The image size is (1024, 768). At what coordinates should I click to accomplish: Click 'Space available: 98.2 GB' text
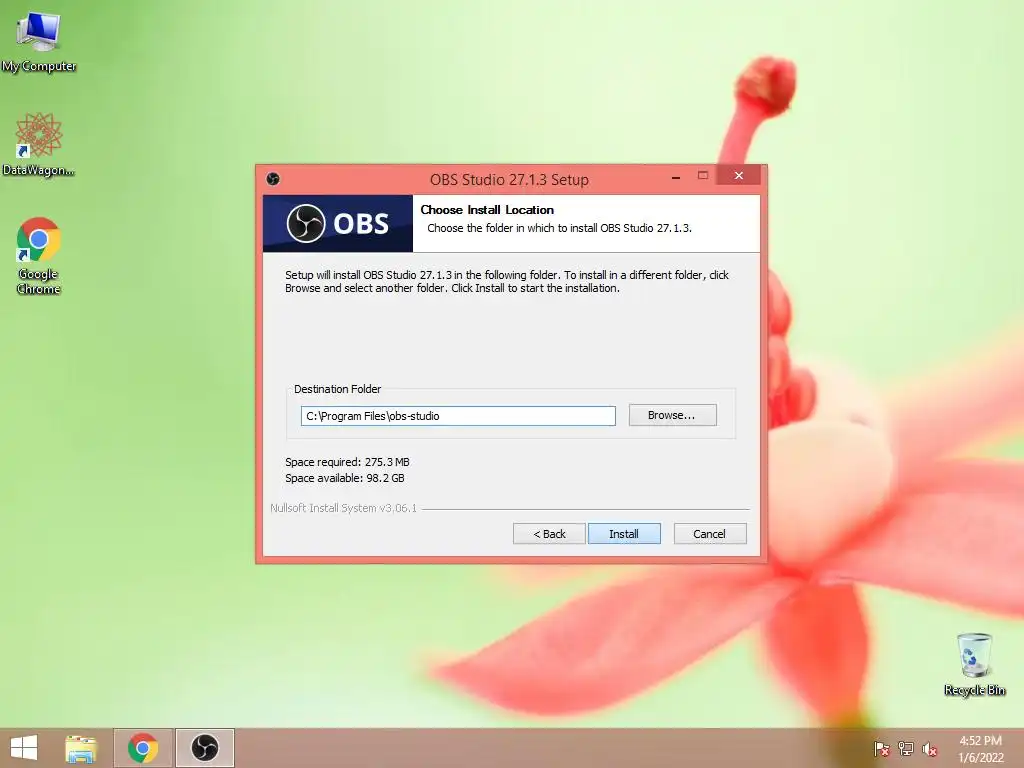pos(345,478)
